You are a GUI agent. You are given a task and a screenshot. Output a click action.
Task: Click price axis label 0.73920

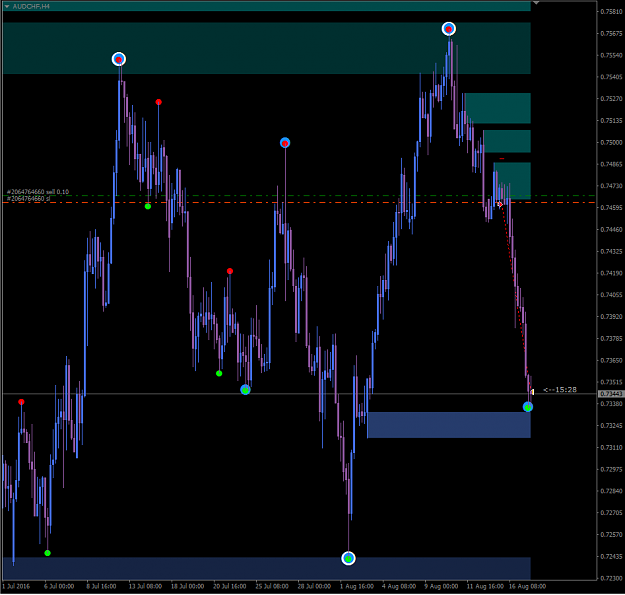pyautogui.click(x=611, y=317)
